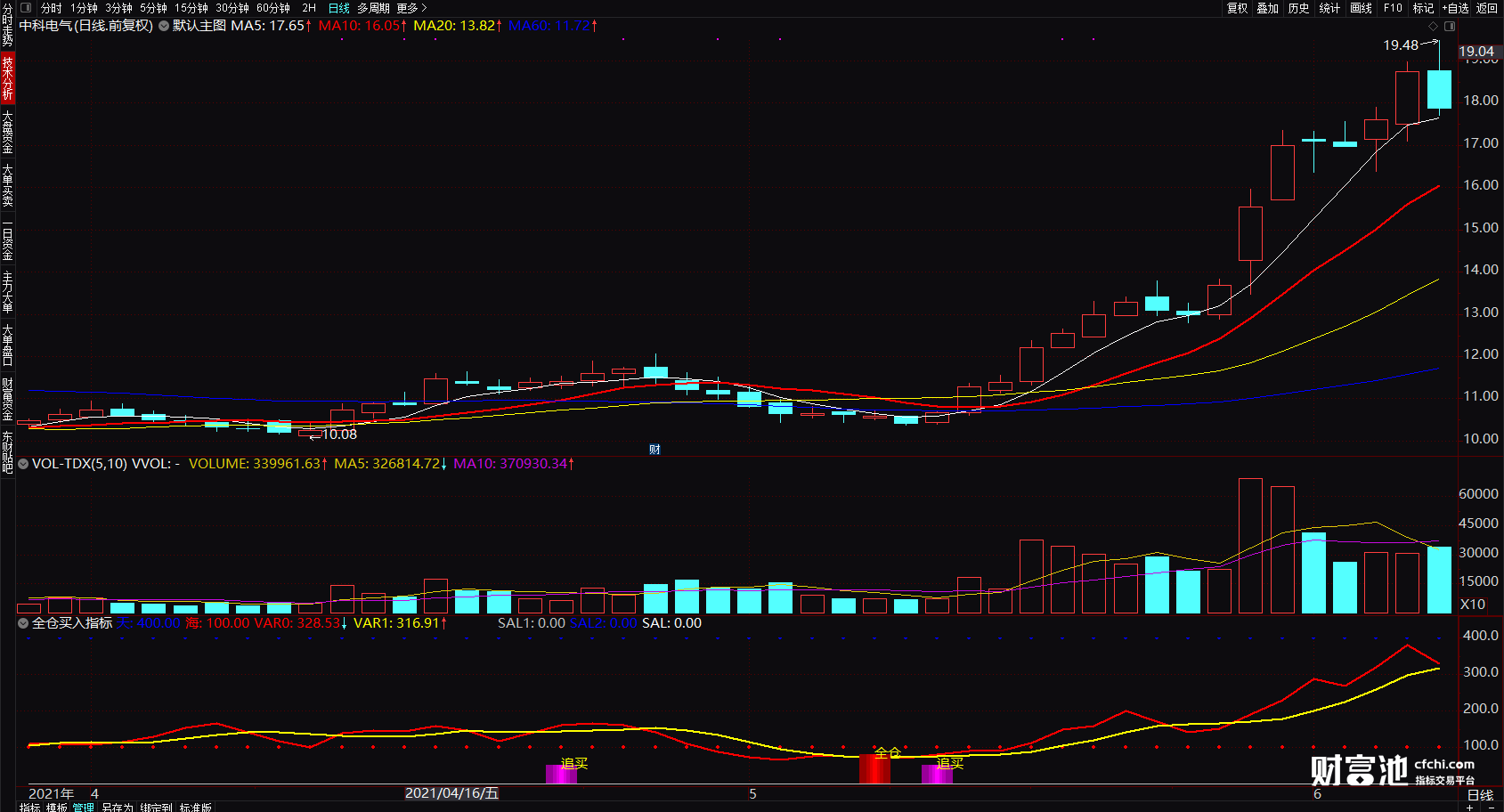The height and width of the screenshot is (812, 1504).
Task: Click the 返回 back button
Action: point(1487,8)
